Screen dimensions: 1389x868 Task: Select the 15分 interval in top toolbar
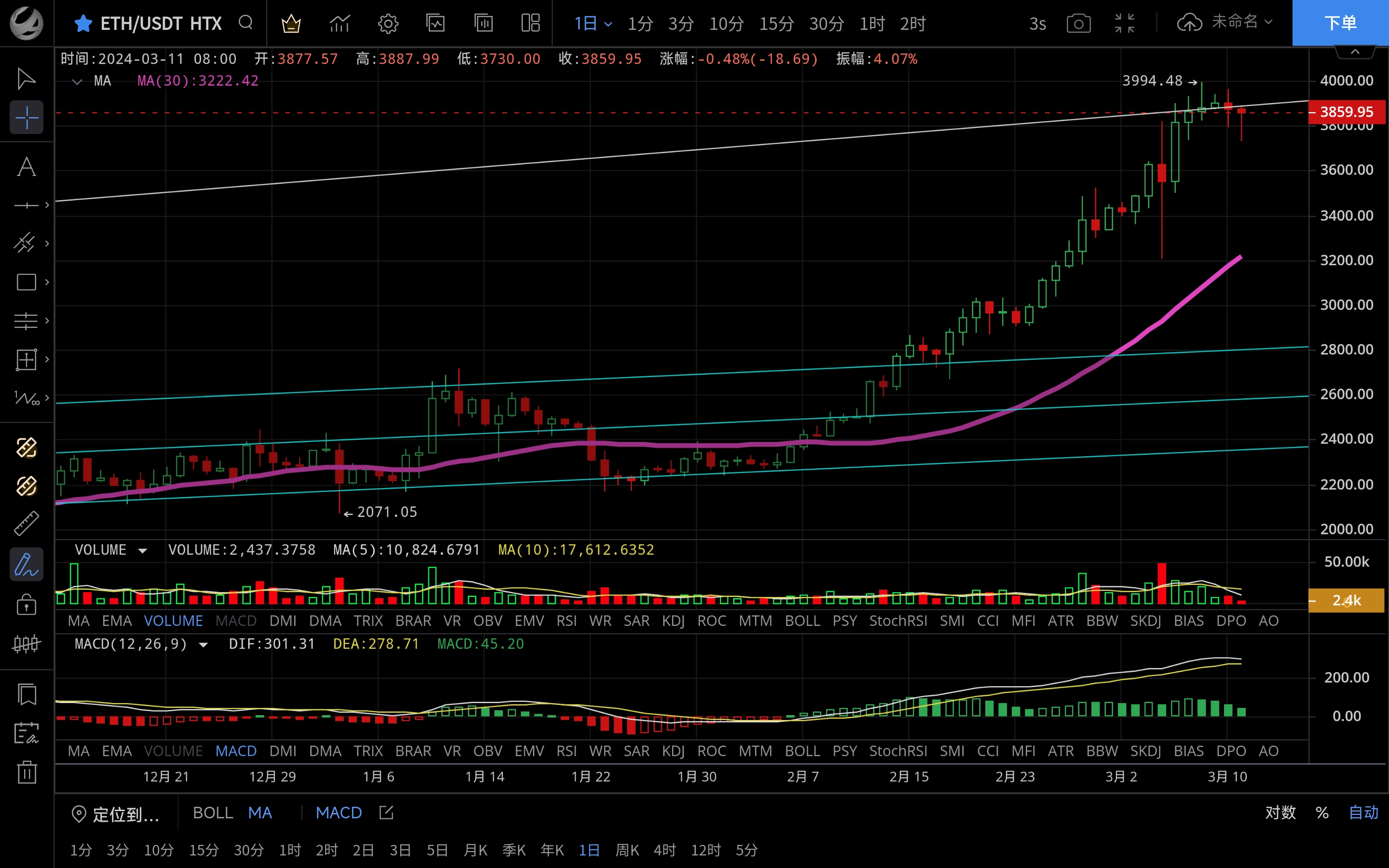pyautogui.click(x=776, y=24)
